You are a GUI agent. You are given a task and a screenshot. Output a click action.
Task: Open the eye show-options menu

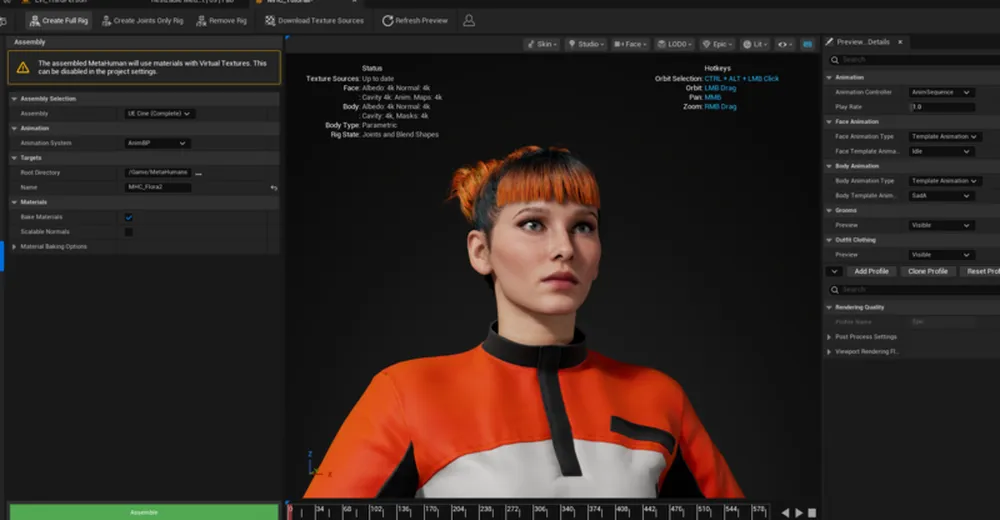click(784, 44)
